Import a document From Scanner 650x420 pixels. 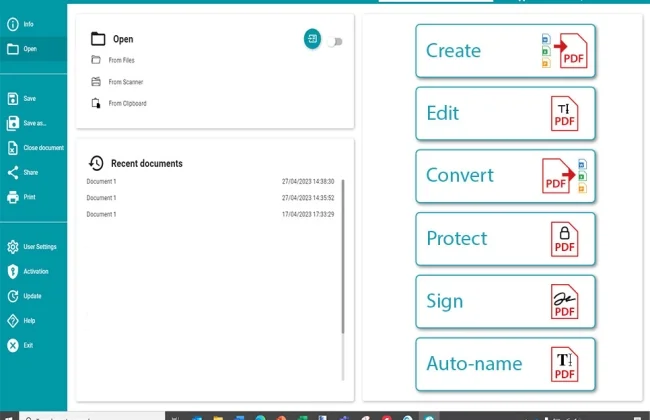coord(124,82)
